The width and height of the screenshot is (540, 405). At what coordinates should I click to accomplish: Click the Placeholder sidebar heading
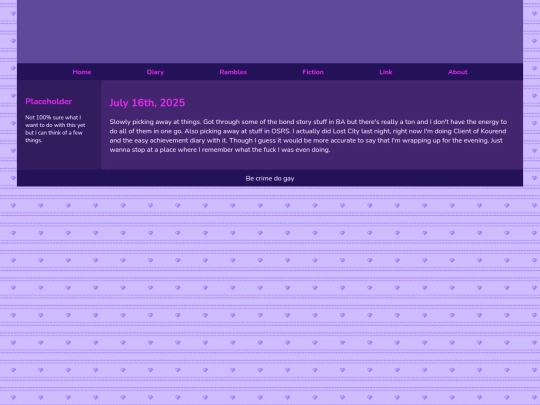[49, 101]
